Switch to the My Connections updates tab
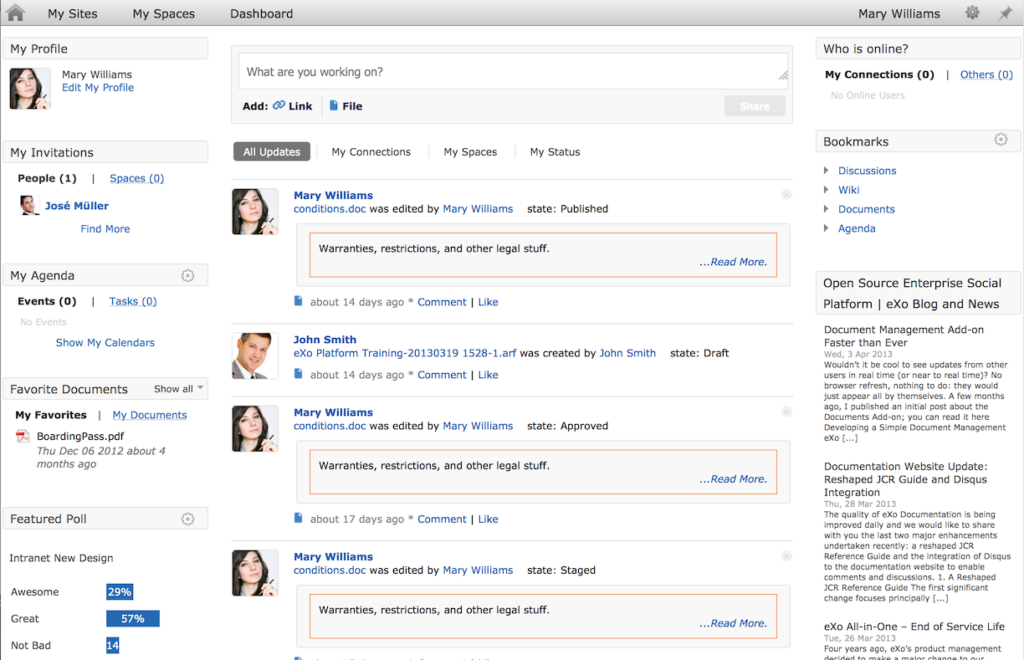Viewport: 1024px width, 660px height. pyautogui.click(x=371, y=151)
